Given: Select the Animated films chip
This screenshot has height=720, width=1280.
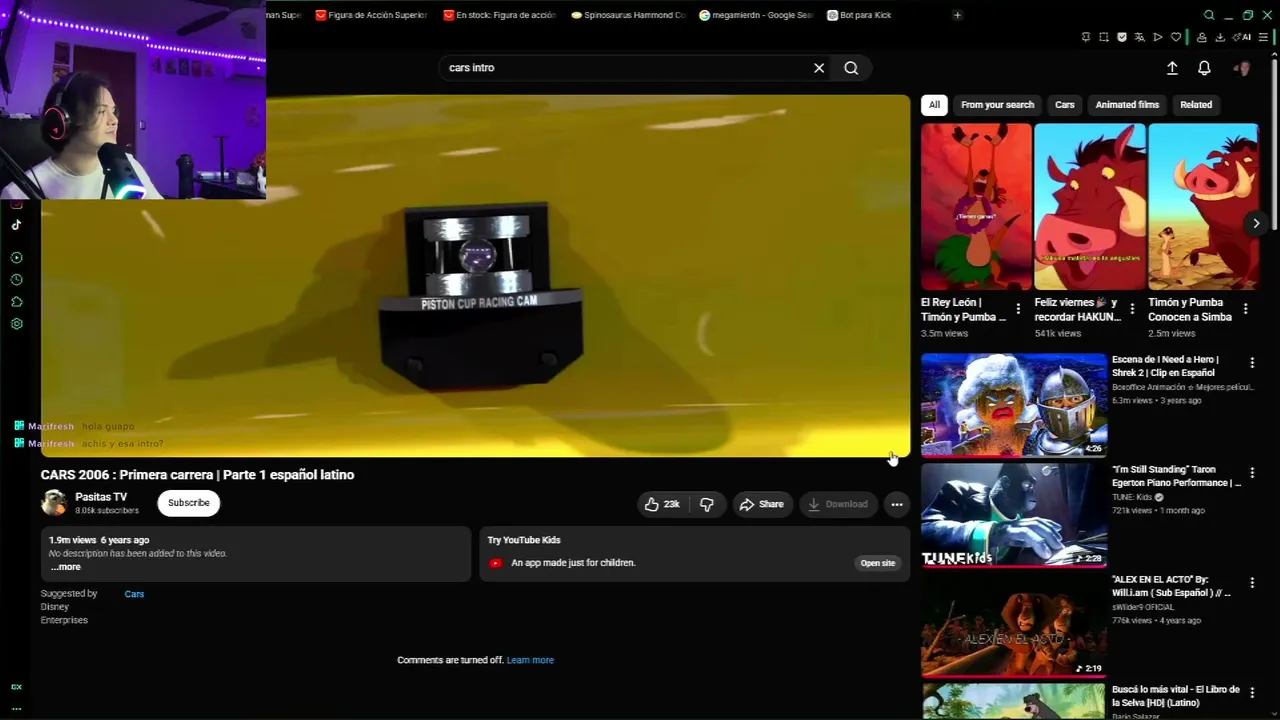Looking at the screenshot, I should click(x=1127, y=105).
